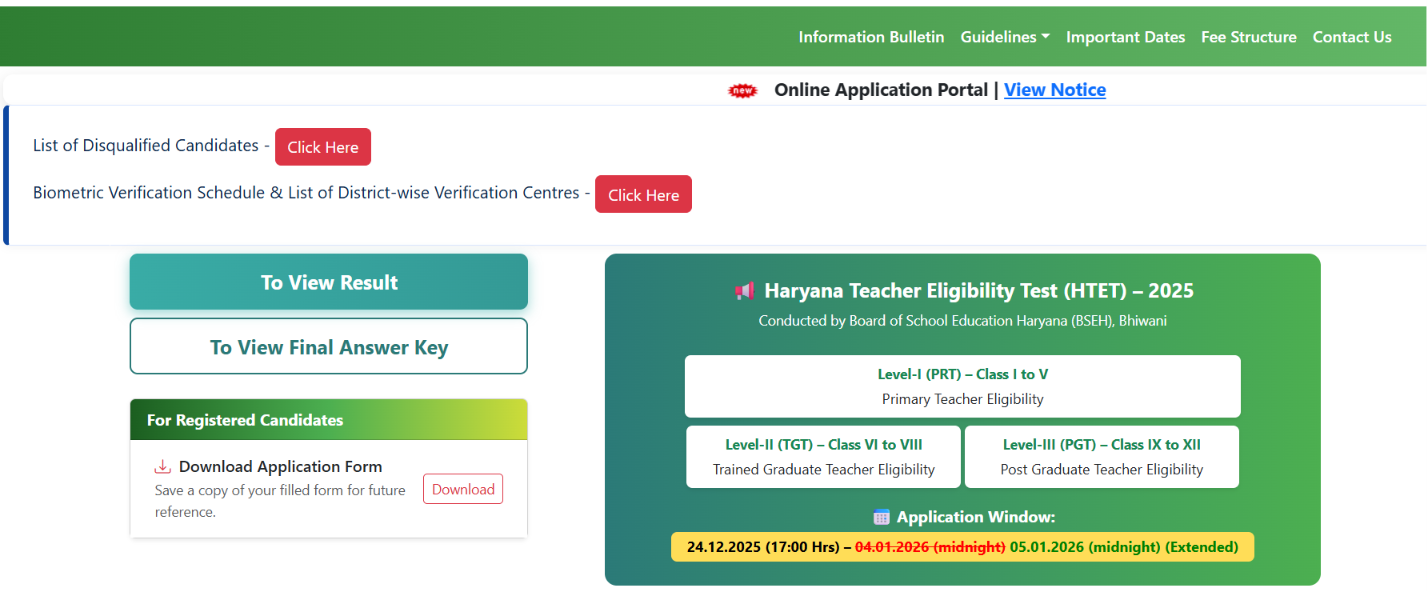
Task: Click the 'Haryana Teacher Eligibility Test (HTET) – 2025' title
Action: [x=979, y=291]
